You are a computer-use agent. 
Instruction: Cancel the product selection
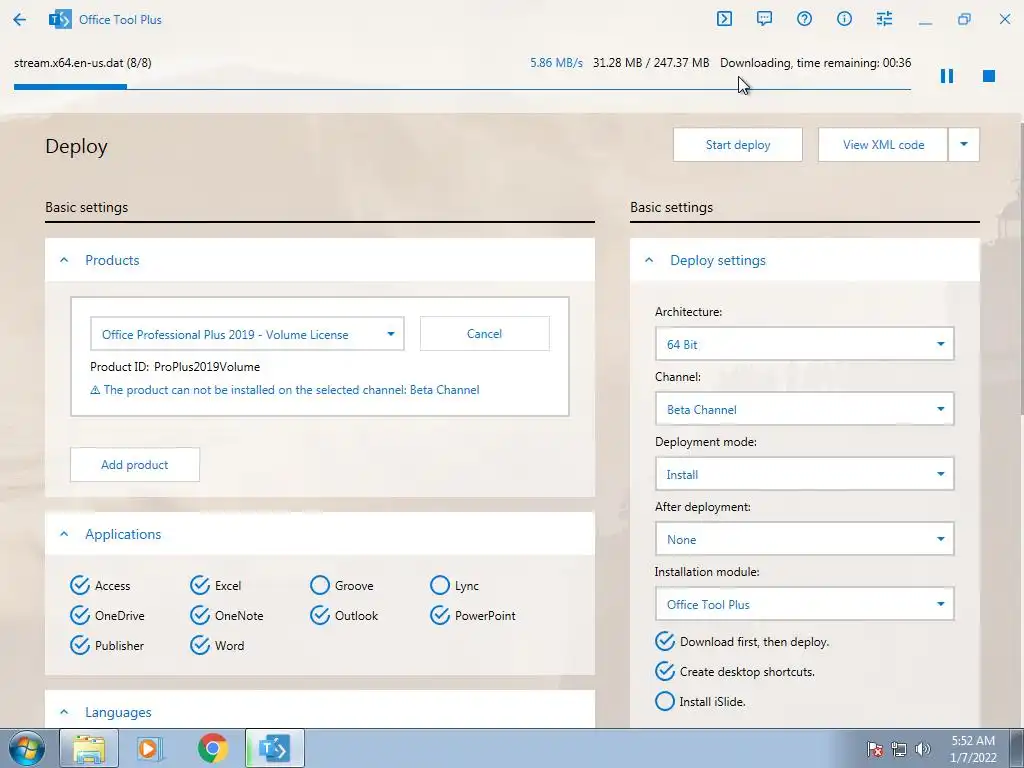pyautogui.click(x=485, y=334)
